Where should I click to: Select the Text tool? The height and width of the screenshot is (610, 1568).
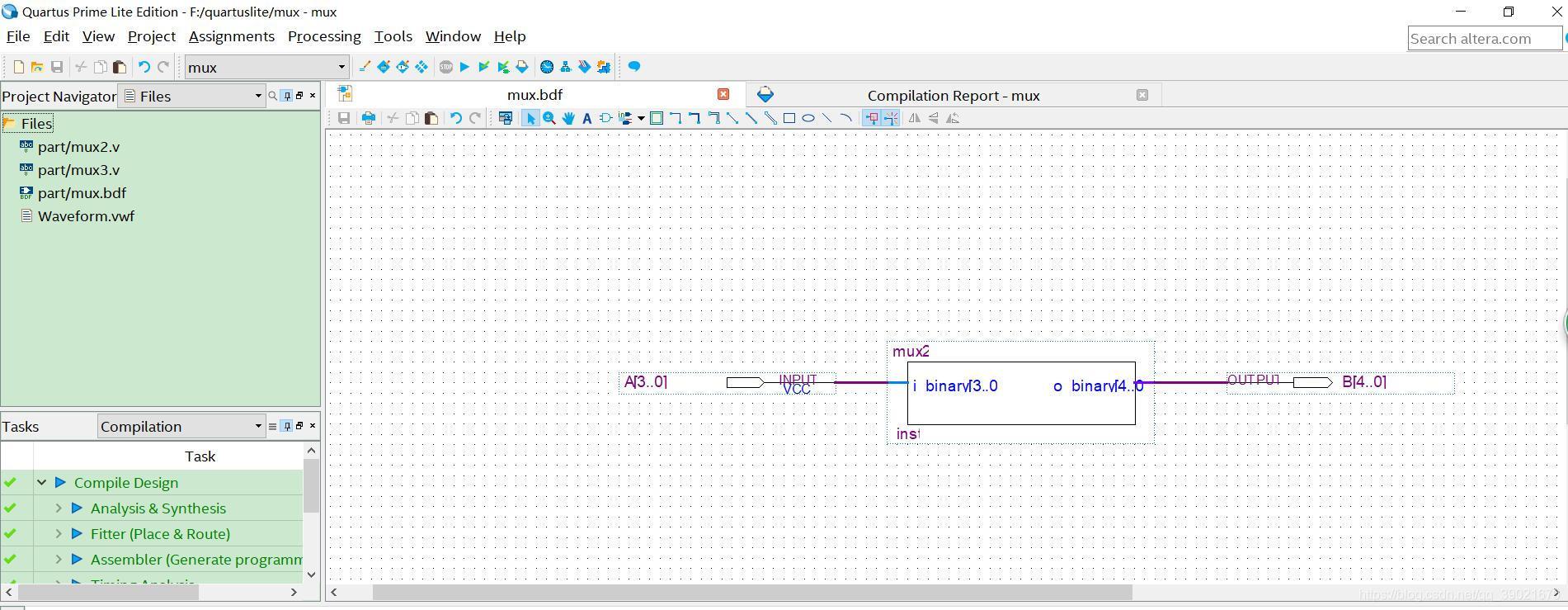586,118
